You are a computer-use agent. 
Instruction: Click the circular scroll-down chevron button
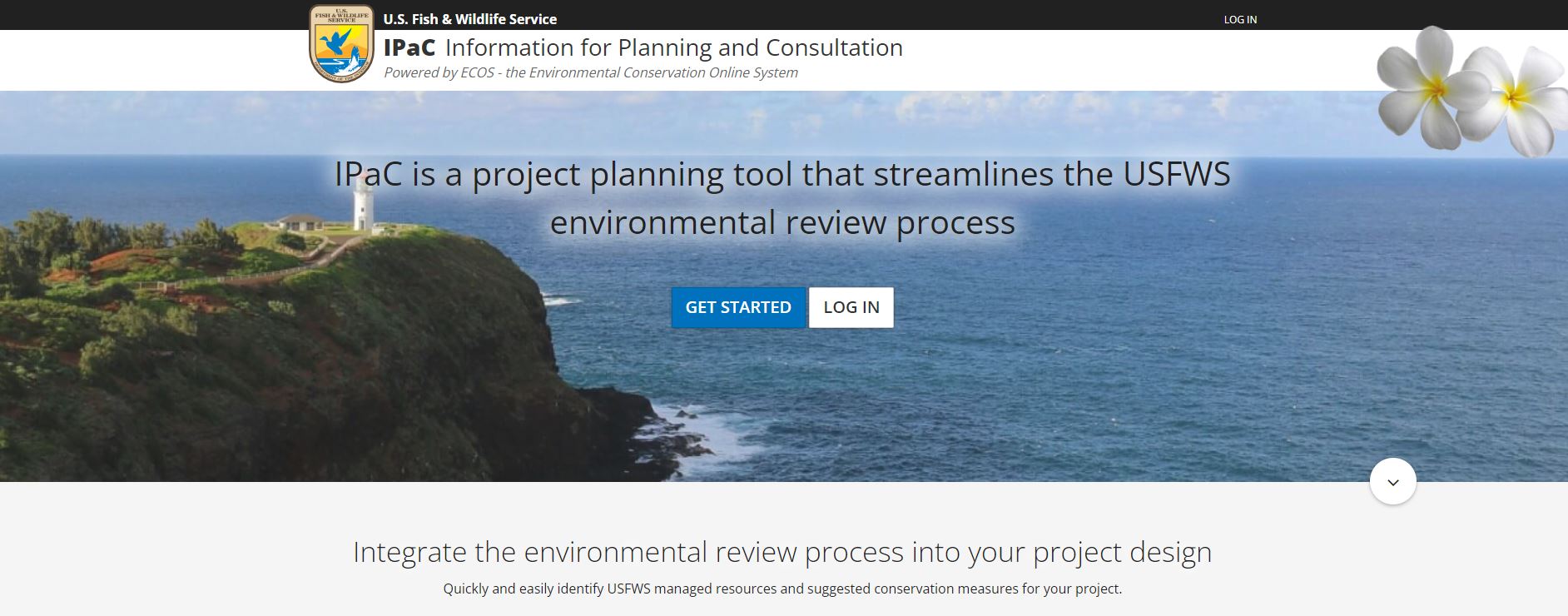pos(1392,481)
